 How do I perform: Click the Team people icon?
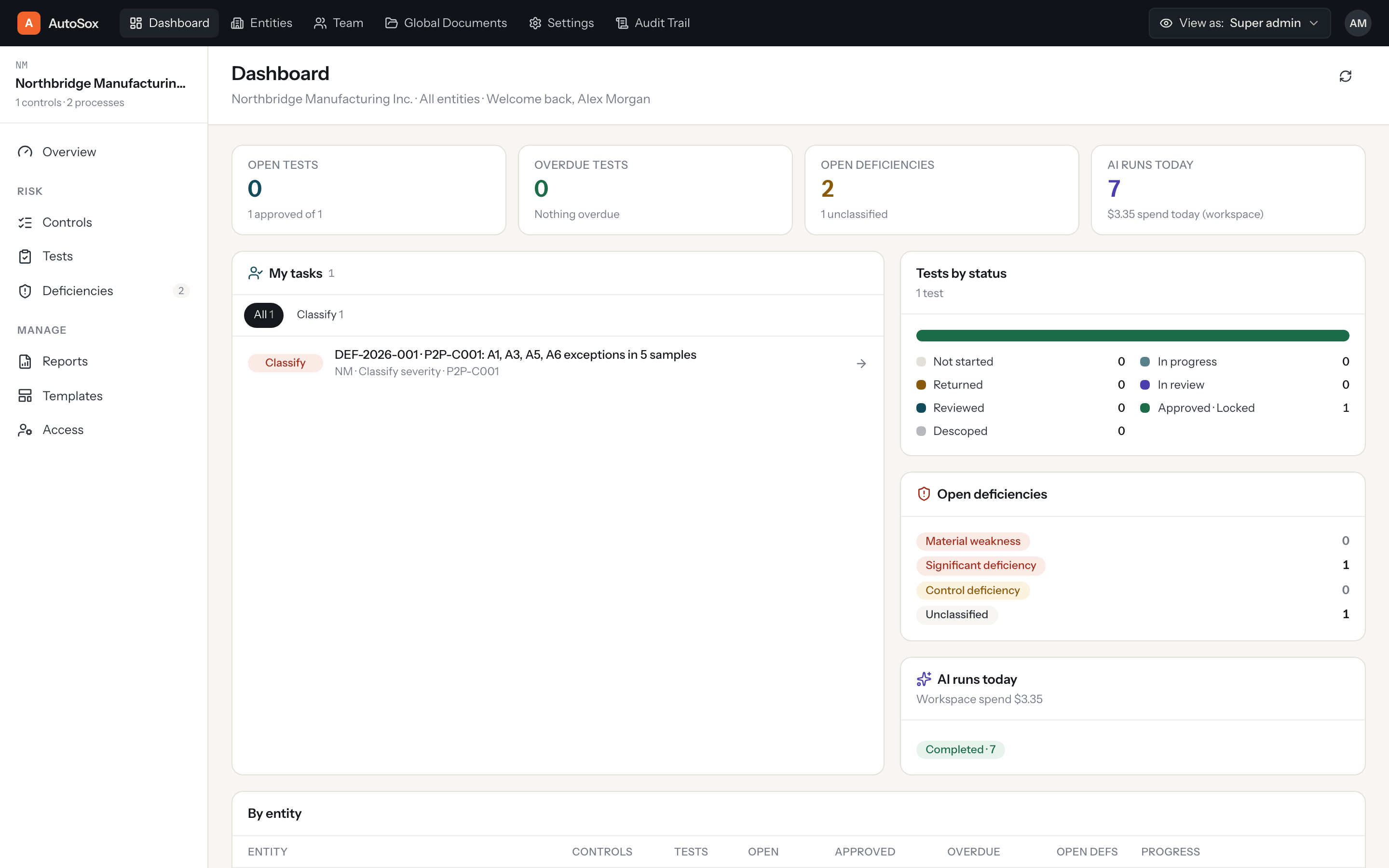(320, 23)
